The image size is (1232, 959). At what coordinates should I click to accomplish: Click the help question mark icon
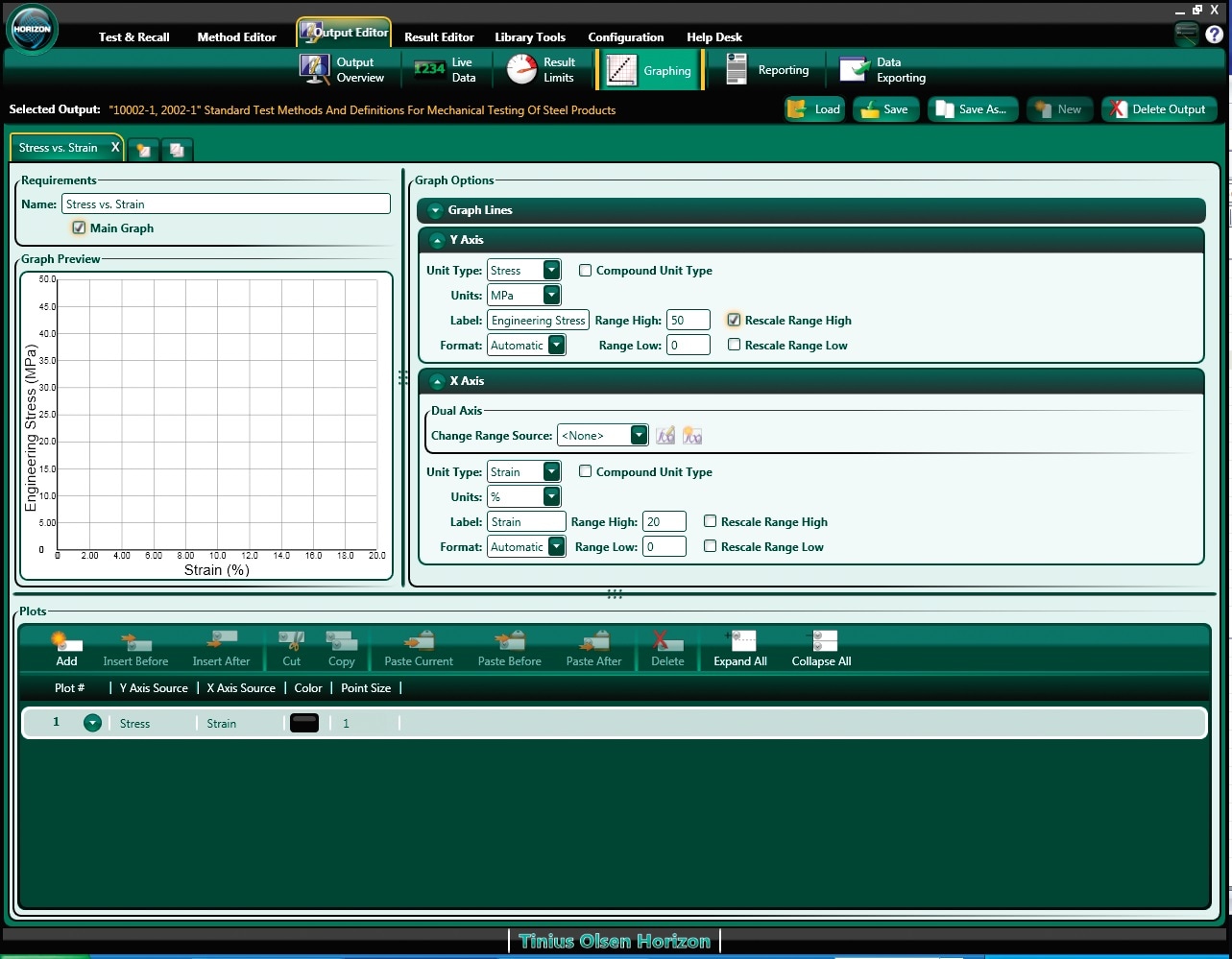coord(1215,35)
